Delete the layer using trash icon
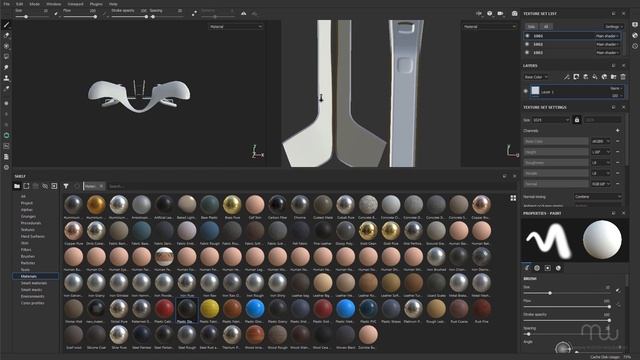 pos(623,77)
